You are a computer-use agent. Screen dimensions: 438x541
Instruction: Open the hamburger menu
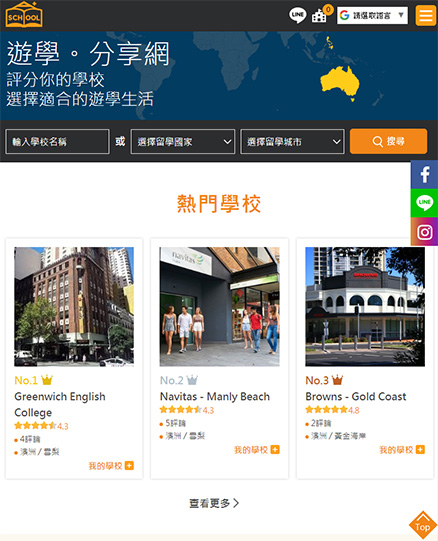425,16
